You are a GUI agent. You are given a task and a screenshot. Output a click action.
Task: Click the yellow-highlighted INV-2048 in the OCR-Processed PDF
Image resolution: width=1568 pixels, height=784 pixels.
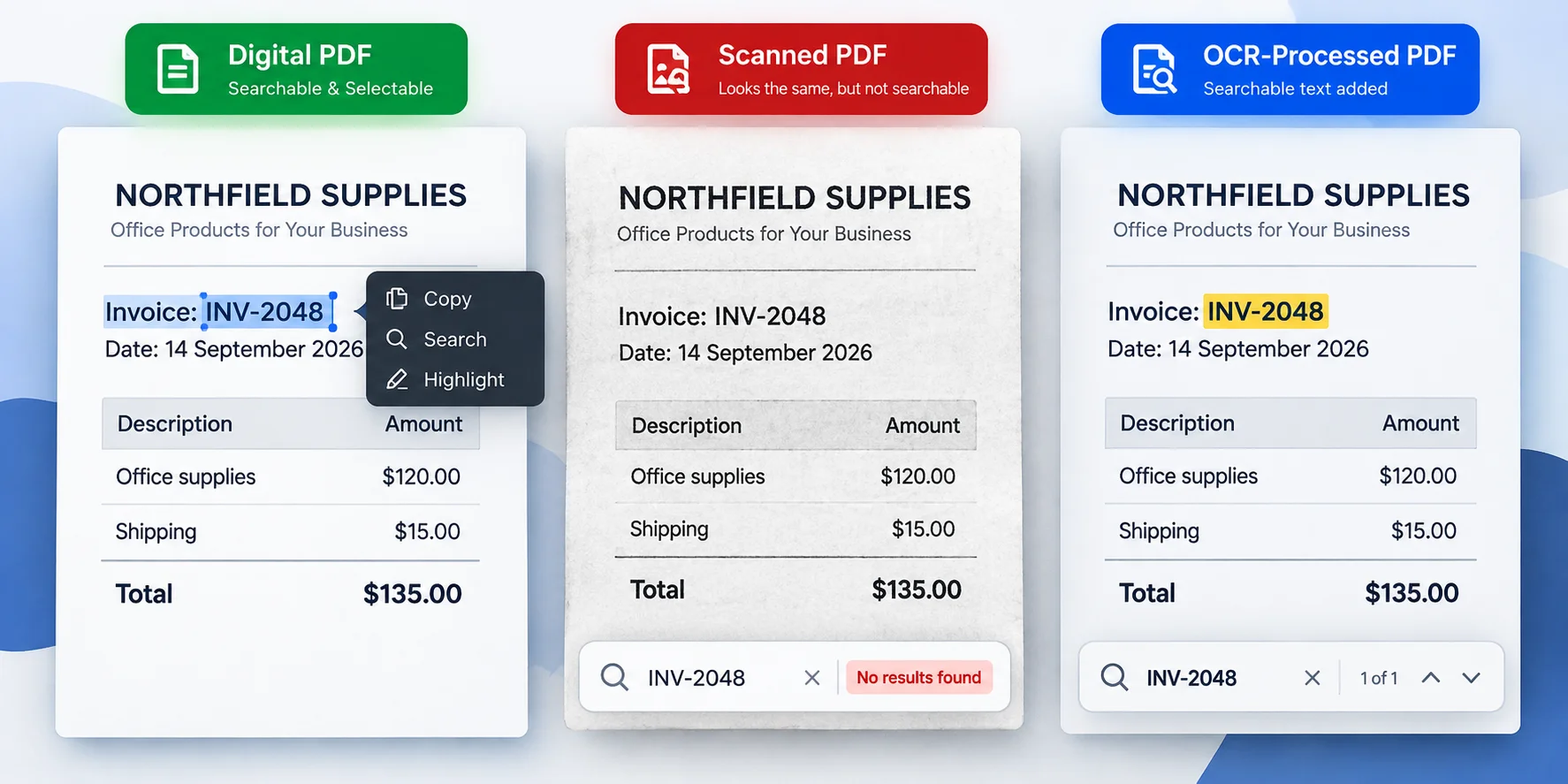pyautogui.click(x=1266, y=311)
